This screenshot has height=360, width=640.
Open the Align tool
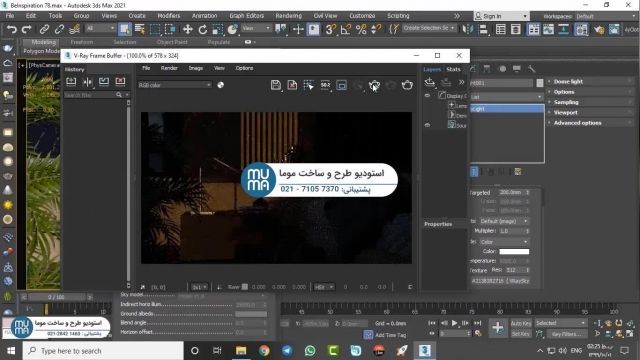pyautogui.click(x=483, y=29)
